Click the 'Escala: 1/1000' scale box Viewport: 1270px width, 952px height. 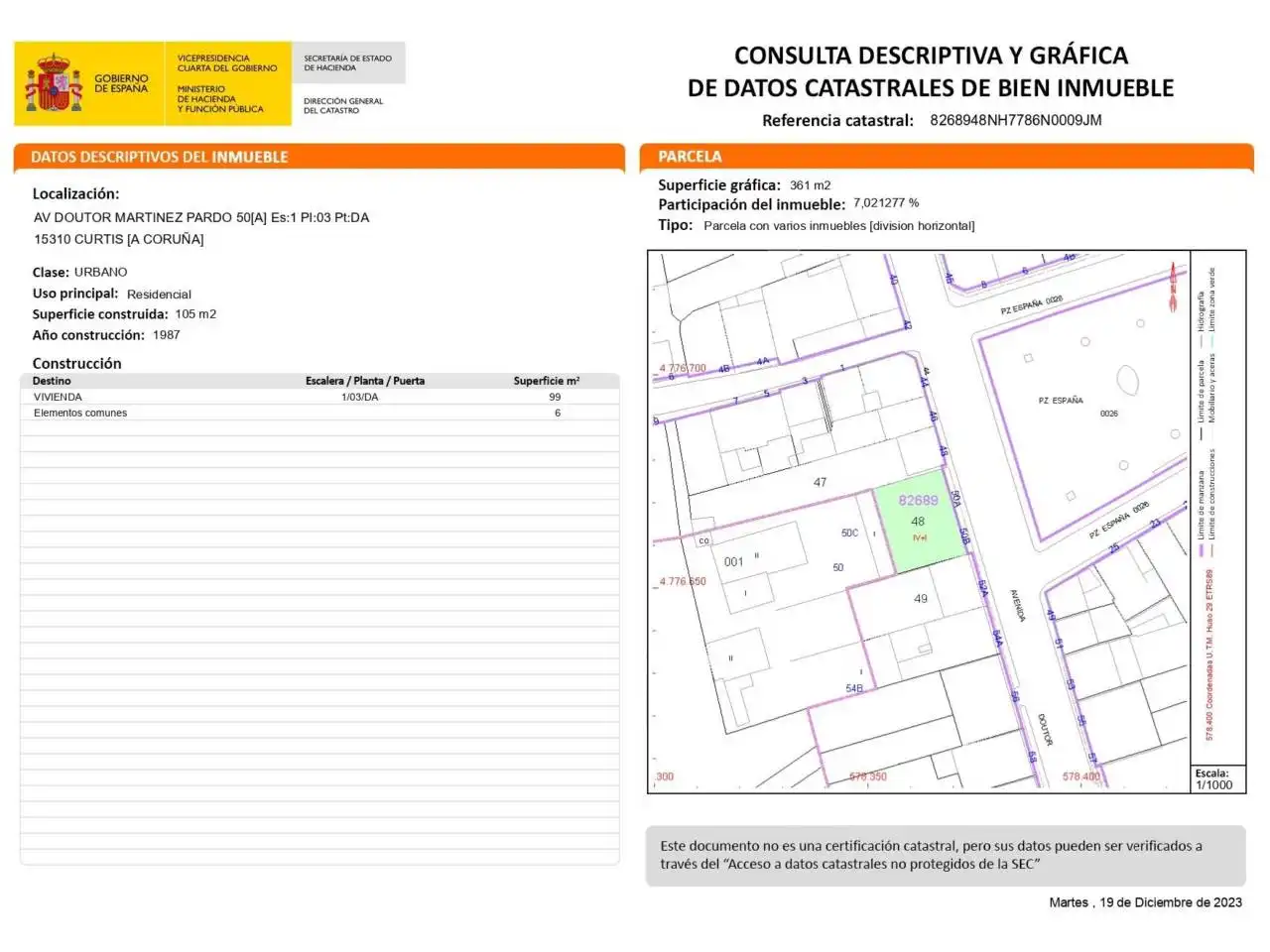tap(1218, 779)
